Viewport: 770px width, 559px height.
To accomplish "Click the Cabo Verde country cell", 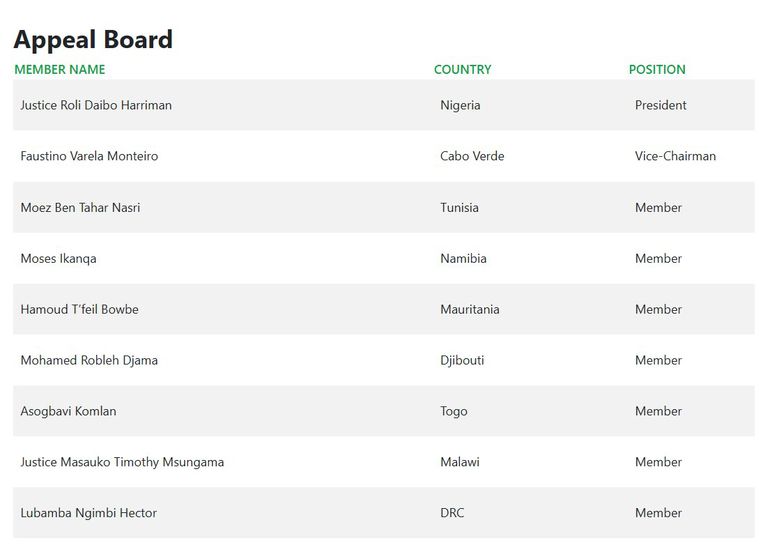I will (472, 156).
